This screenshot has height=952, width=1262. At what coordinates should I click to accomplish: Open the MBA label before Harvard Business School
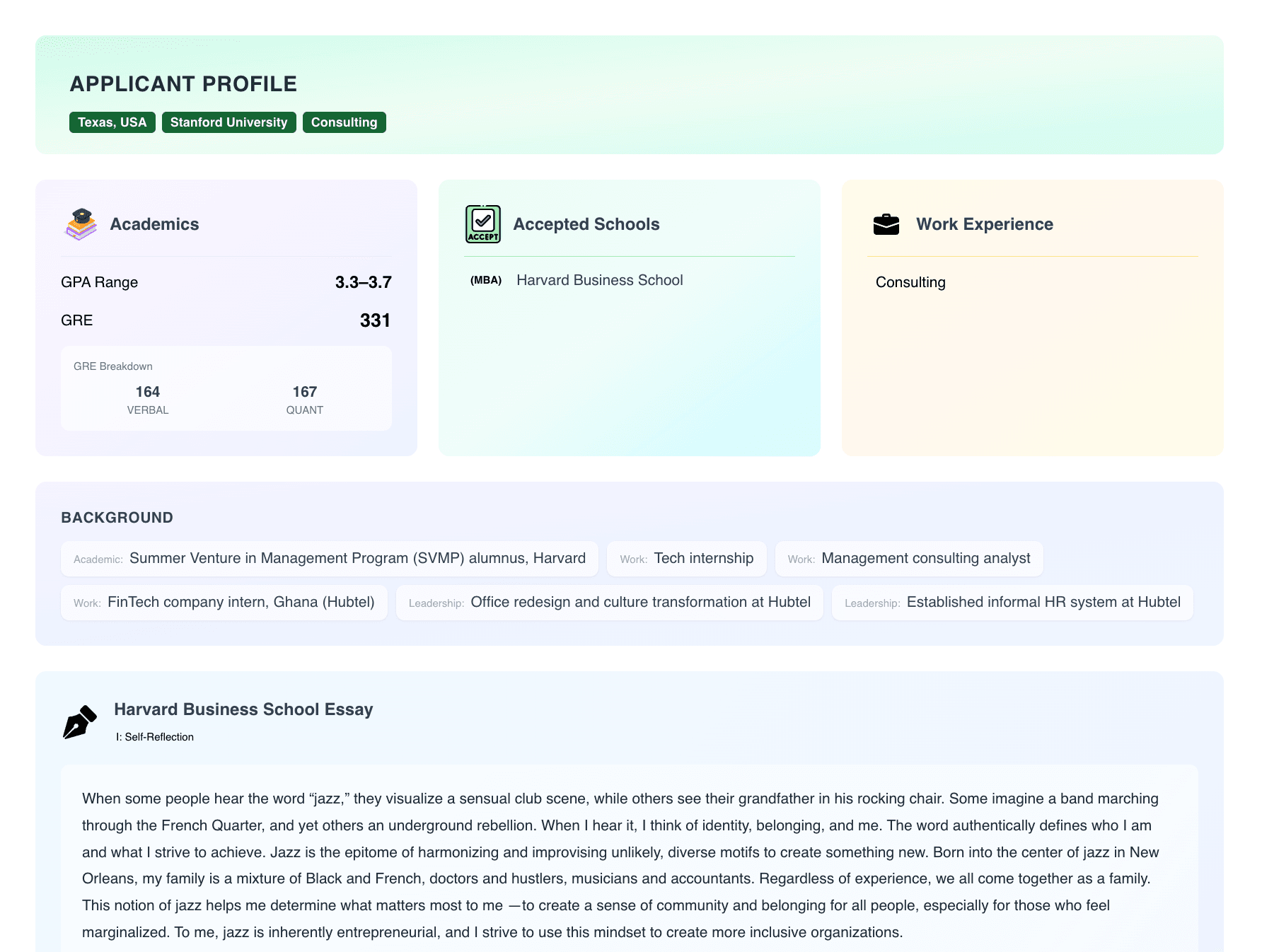point(485,281)
